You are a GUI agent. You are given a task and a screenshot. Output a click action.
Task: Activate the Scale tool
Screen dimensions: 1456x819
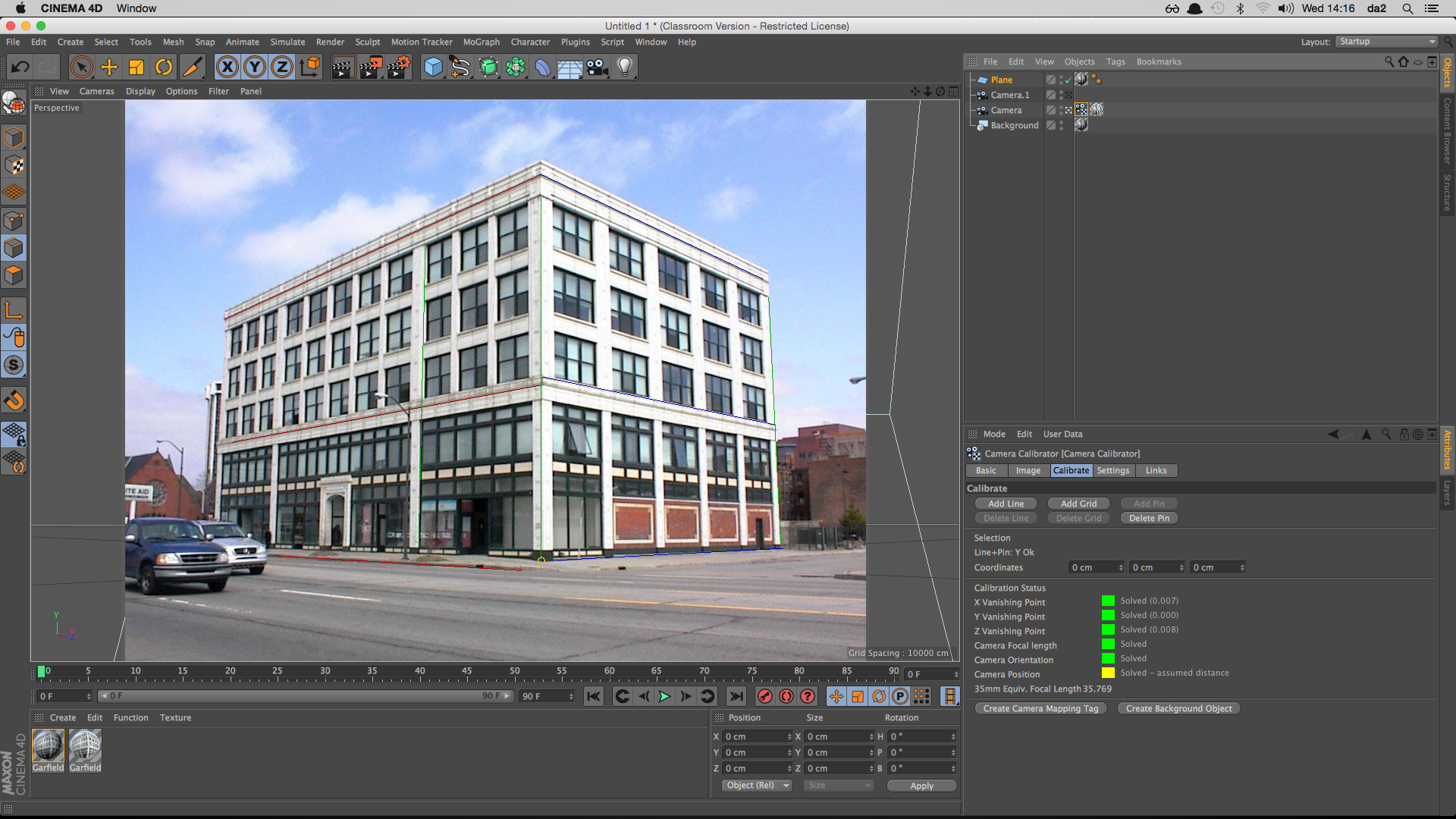(136, 67)
